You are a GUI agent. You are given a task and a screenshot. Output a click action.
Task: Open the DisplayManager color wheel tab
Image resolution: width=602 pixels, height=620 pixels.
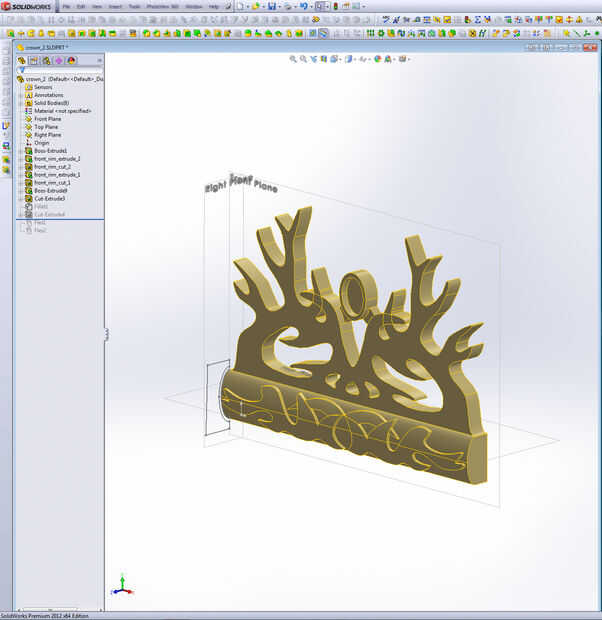71,60
